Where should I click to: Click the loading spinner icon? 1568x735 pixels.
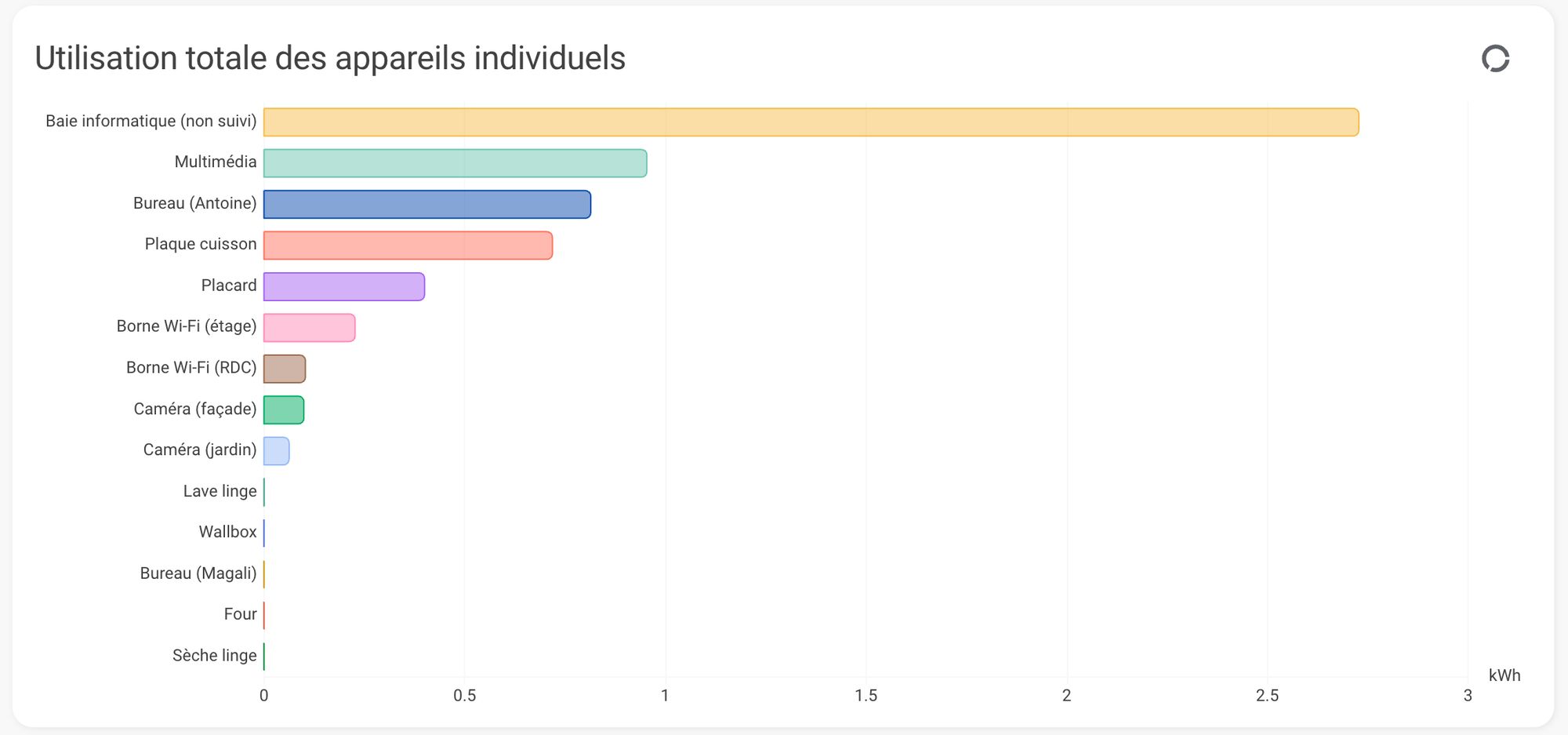pyautogui.click(x=1495, y=59)
